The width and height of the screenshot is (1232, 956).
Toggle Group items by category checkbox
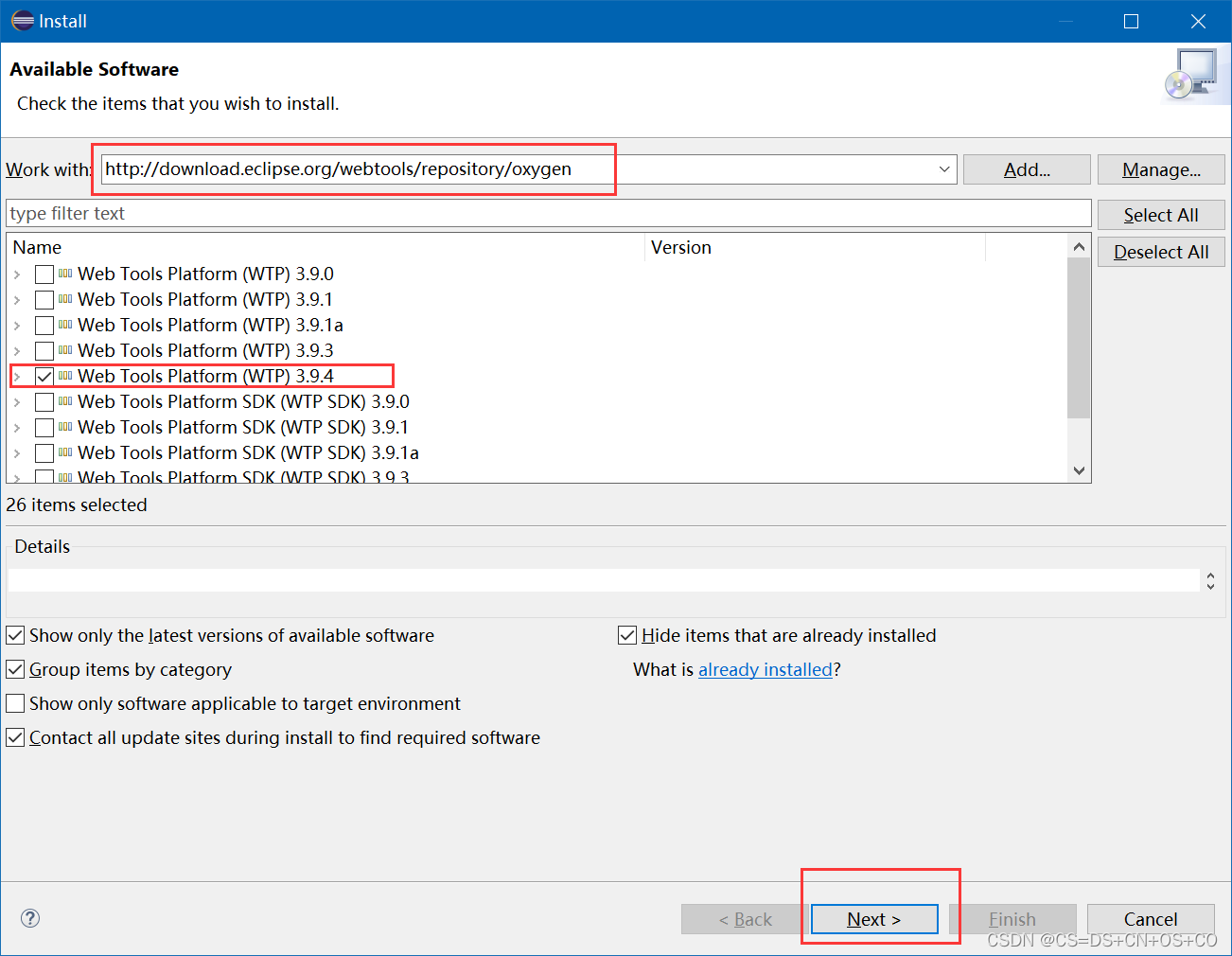pyautogui.click(x=15, y=669)
